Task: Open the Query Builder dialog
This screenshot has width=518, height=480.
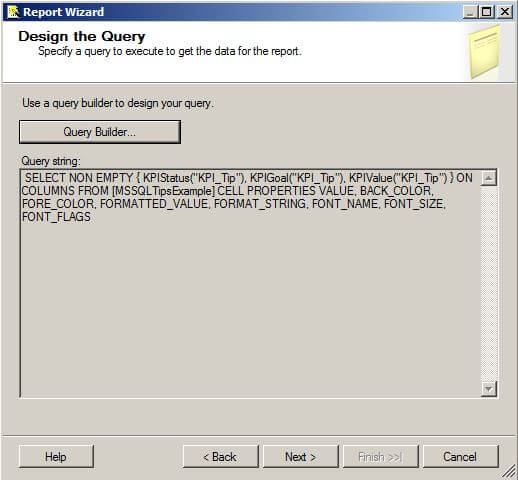Action: (100, 132)
